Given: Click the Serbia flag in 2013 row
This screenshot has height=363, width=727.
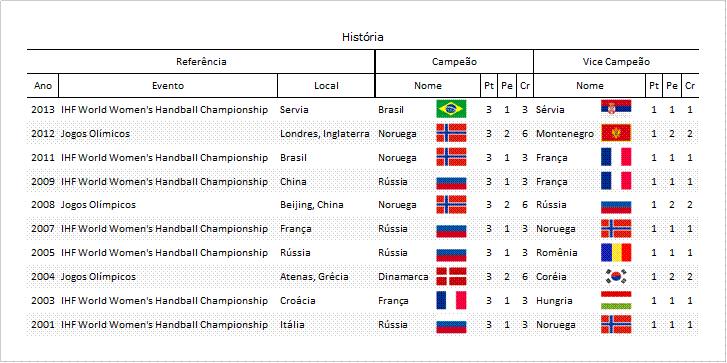Looking at the screenshot, I should pyautogui.click(x=616, y=109).
